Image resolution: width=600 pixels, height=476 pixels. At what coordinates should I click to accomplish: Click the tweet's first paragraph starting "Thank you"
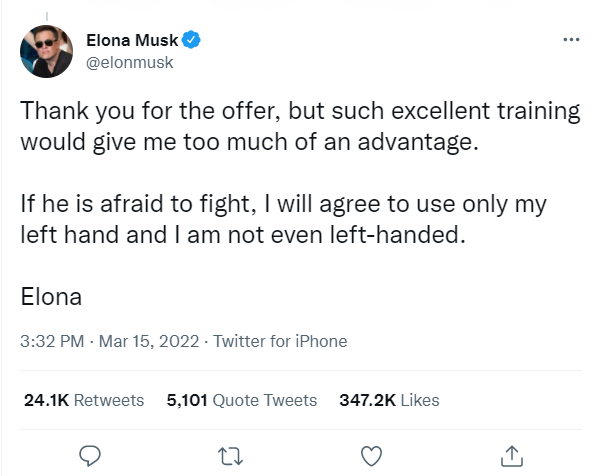pos(299,125)
